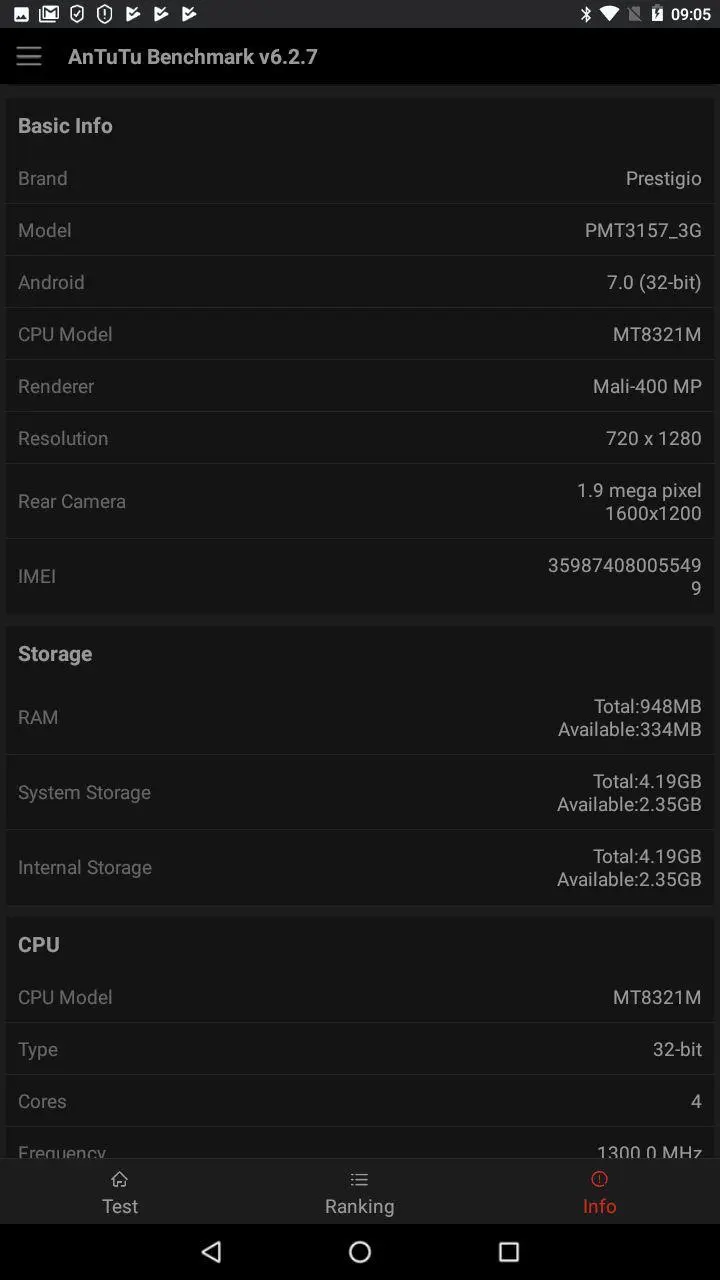Tap the Rear Camera row
The width and height of the screenshot is (720, 1280).
pos(360,501)
